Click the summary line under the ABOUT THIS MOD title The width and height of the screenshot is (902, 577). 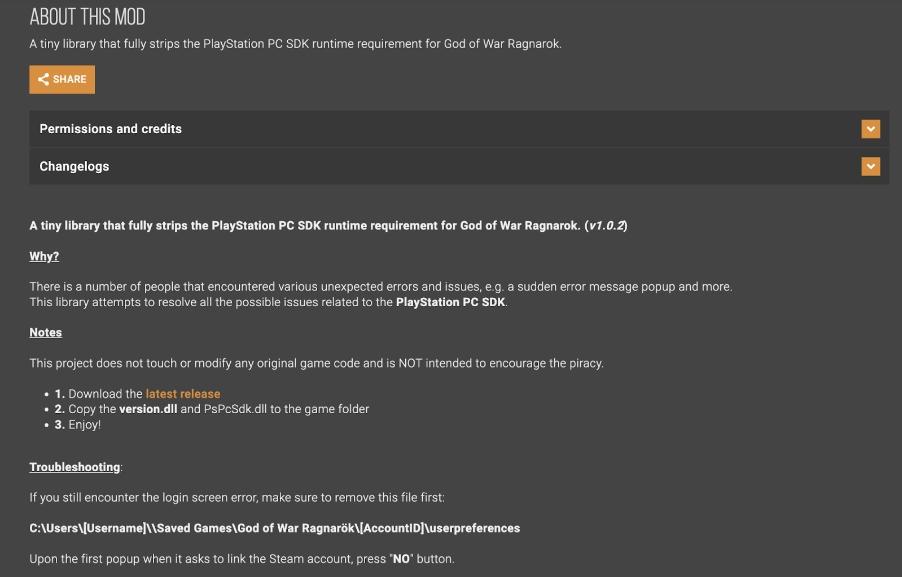coord(296,44)
